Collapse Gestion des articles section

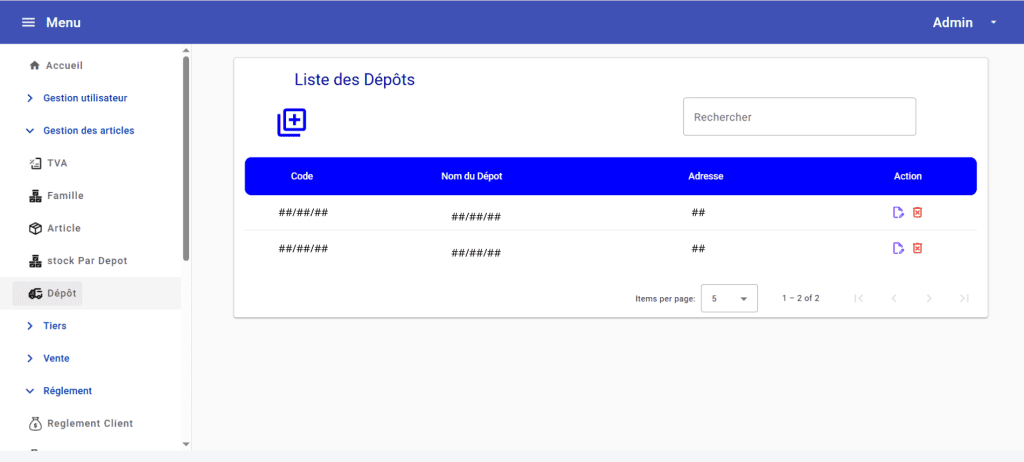pyautogui.click(x=88, y=131)
